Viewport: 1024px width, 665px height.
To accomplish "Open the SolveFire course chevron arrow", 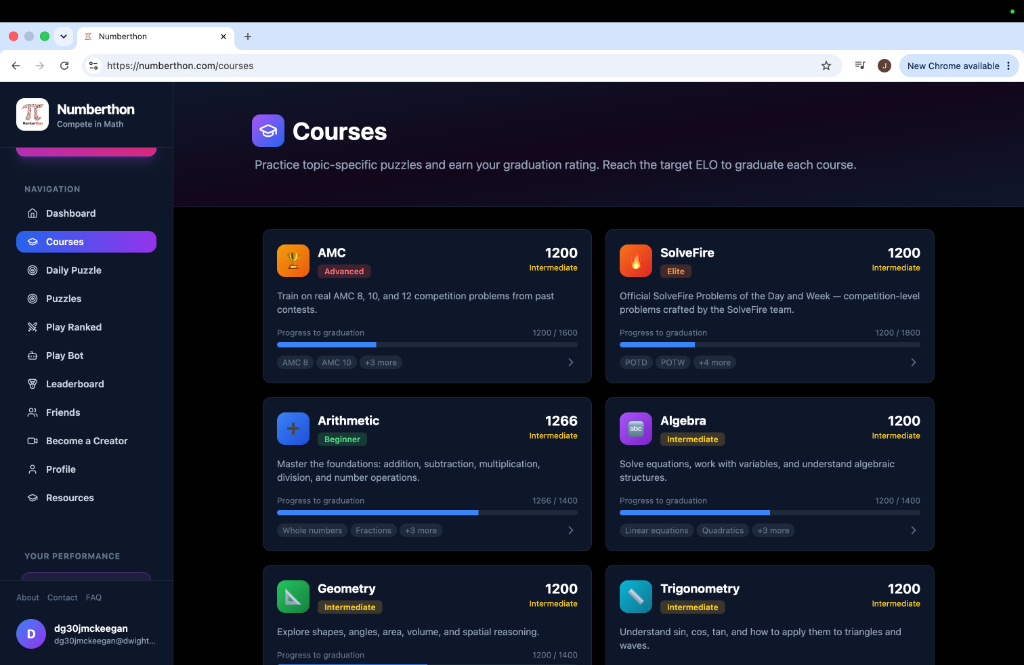I will pos(914,363).
